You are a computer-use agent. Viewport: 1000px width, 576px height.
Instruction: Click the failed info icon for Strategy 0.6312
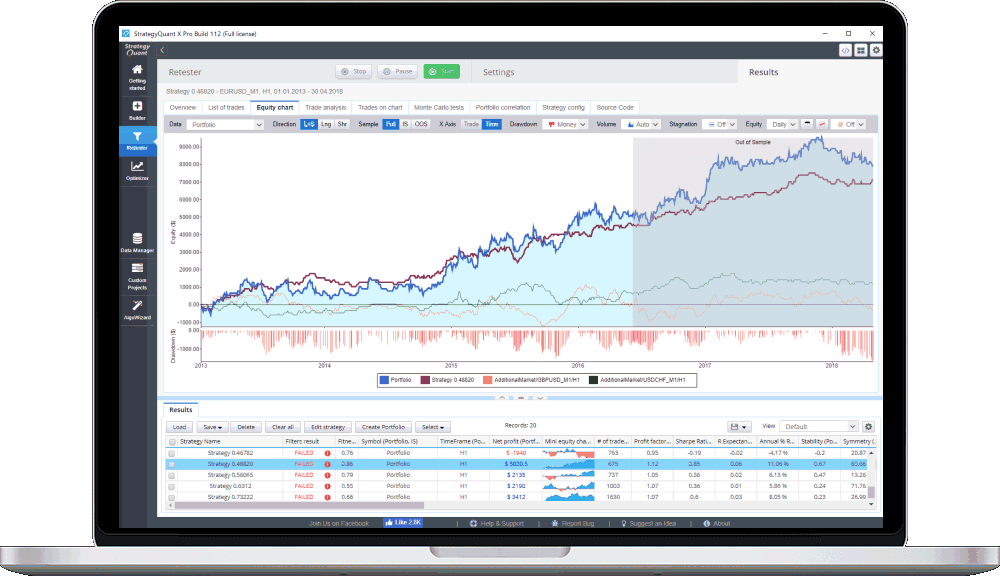tap(327, 486)
